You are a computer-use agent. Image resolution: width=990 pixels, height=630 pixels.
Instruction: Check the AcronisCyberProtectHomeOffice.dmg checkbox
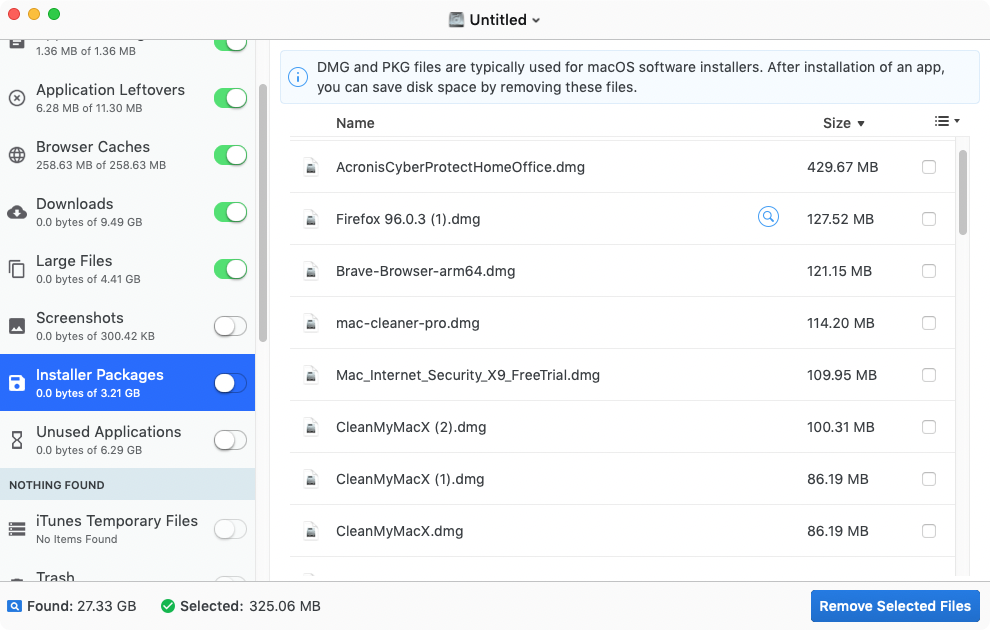[929, 167]
